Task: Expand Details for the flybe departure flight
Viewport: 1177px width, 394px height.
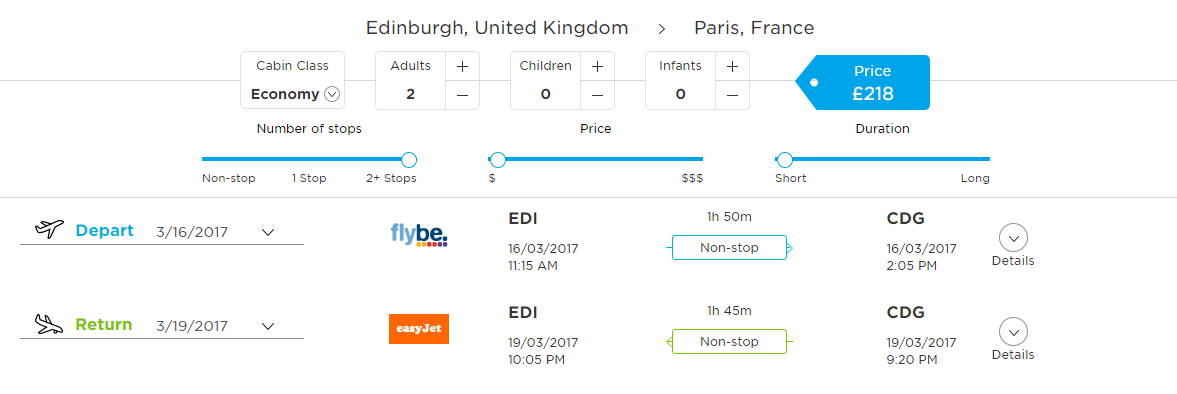Action: tap(1013, 245)
